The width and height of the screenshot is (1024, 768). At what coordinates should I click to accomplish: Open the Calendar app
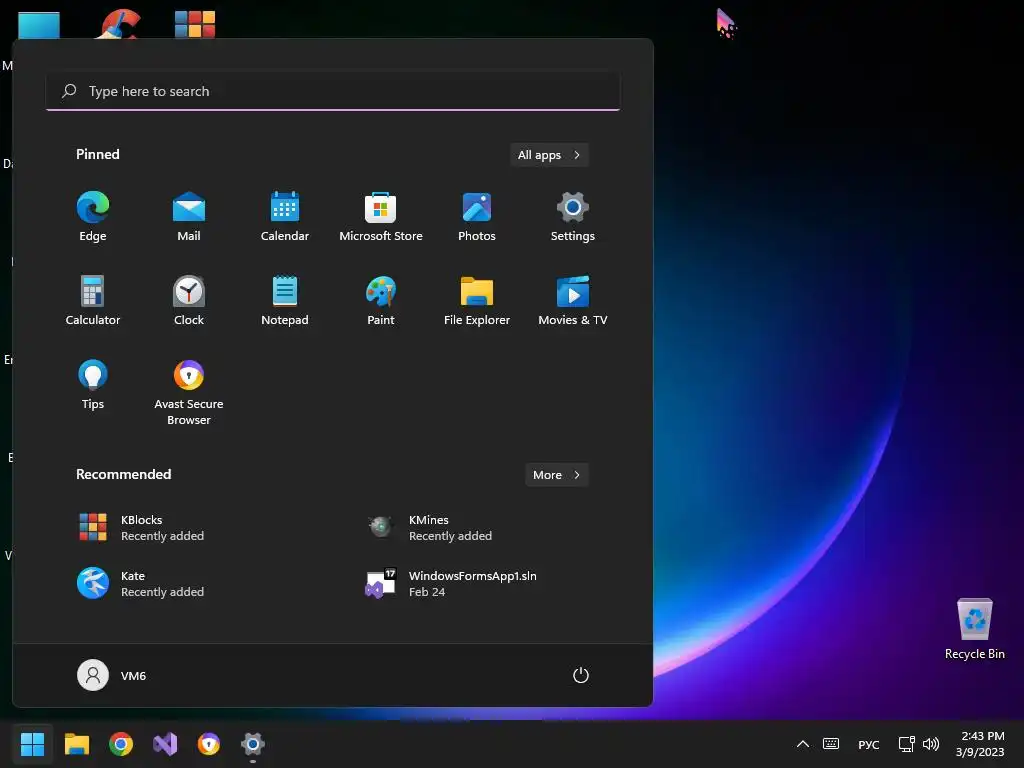(285, 217)
